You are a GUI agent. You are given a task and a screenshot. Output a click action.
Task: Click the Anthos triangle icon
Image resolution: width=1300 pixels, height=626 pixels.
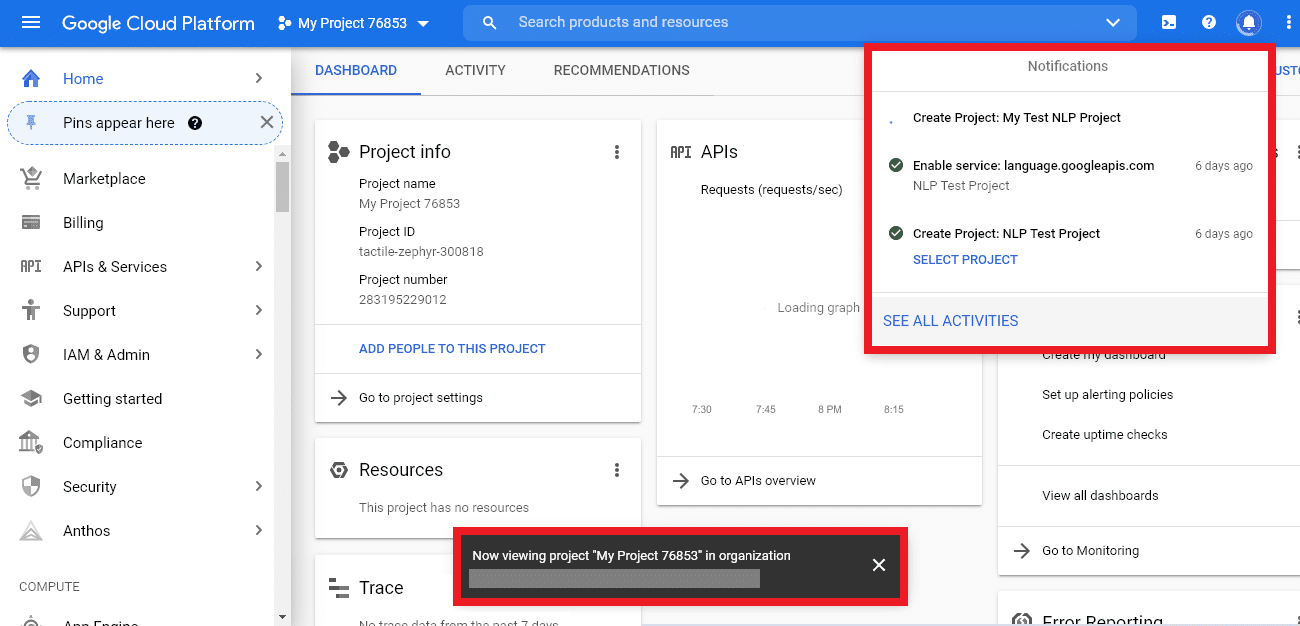tap(31, 531)
